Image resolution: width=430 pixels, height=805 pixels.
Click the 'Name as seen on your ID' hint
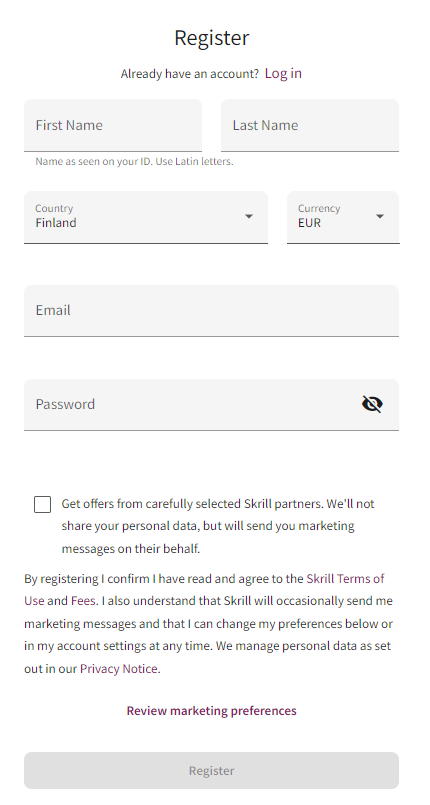[x=134, y=162]
